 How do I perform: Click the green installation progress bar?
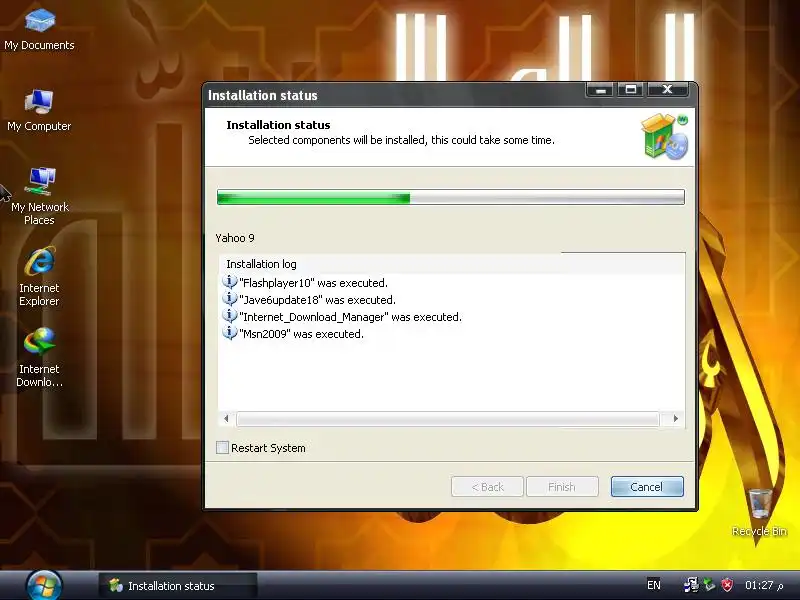pyautogui.click(x=451, y=197)
